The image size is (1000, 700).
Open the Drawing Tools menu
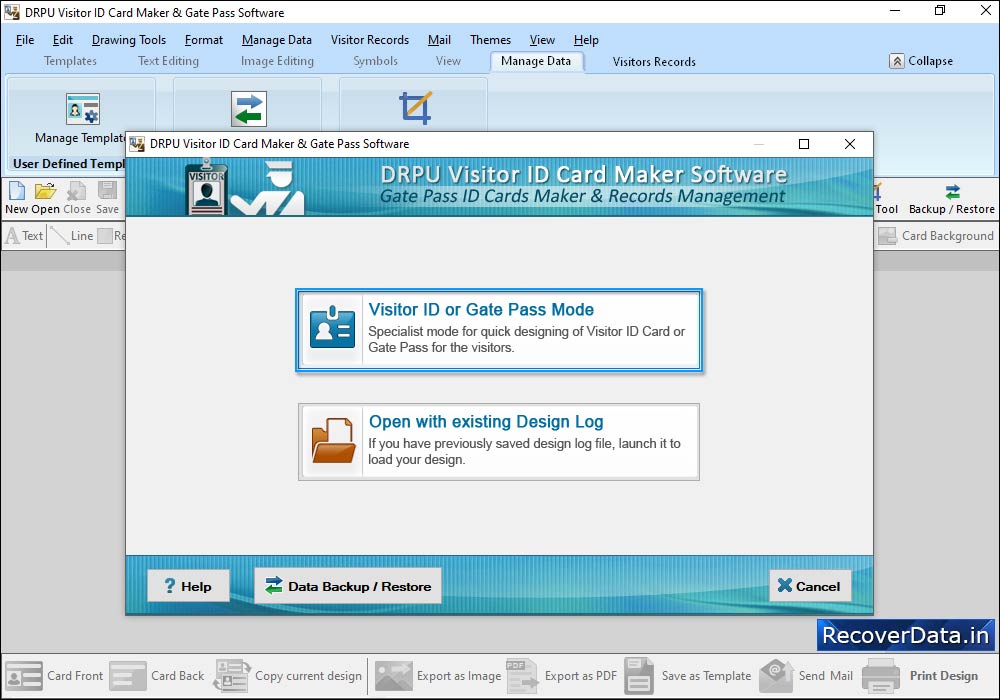click(x=129, y=40)
